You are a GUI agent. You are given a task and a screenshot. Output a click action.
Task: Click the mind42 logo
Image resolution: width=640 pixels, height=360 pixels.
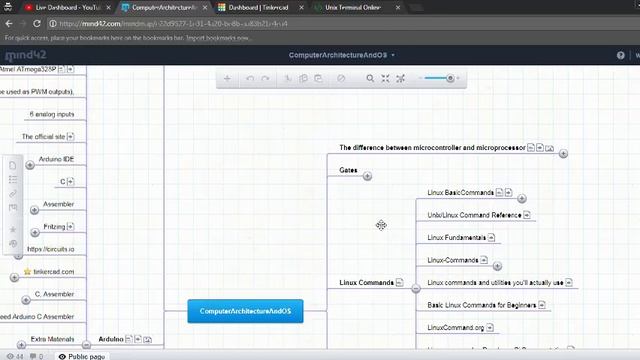tap(26, 56)
